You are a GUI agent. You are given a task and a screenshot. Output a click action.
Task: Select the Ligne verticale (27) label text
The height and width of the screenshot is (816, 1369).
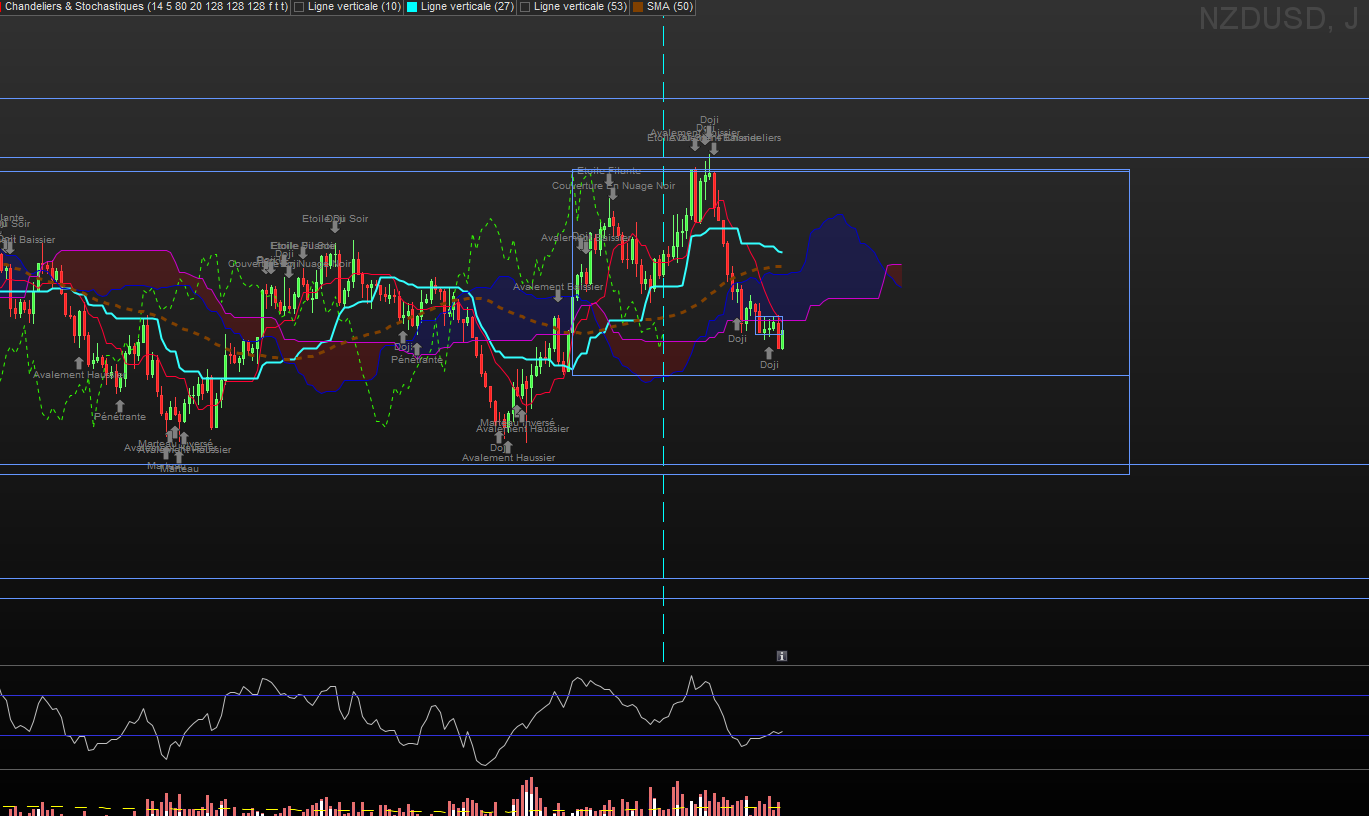coord(467,7)
